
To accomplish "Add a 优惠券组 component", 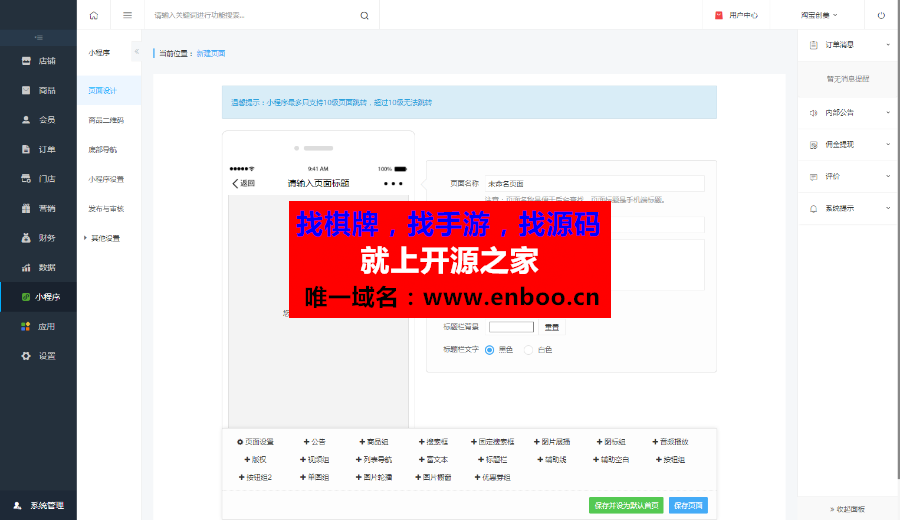I will 492,478.
